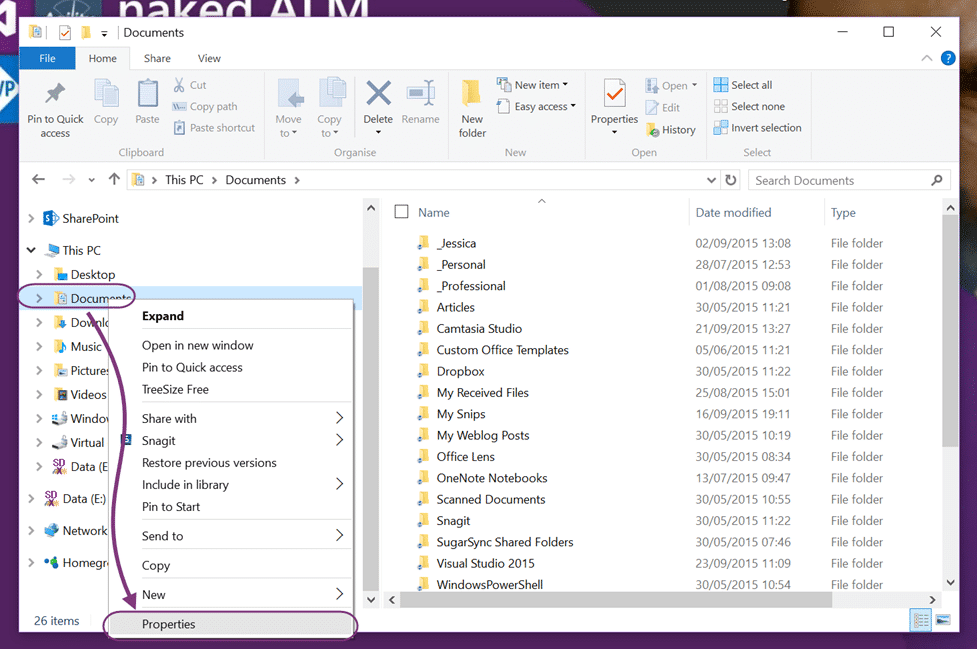Viewport: 977px width, 649px height.
Task: Switch to the View ribbon tab
Action: 209,59
